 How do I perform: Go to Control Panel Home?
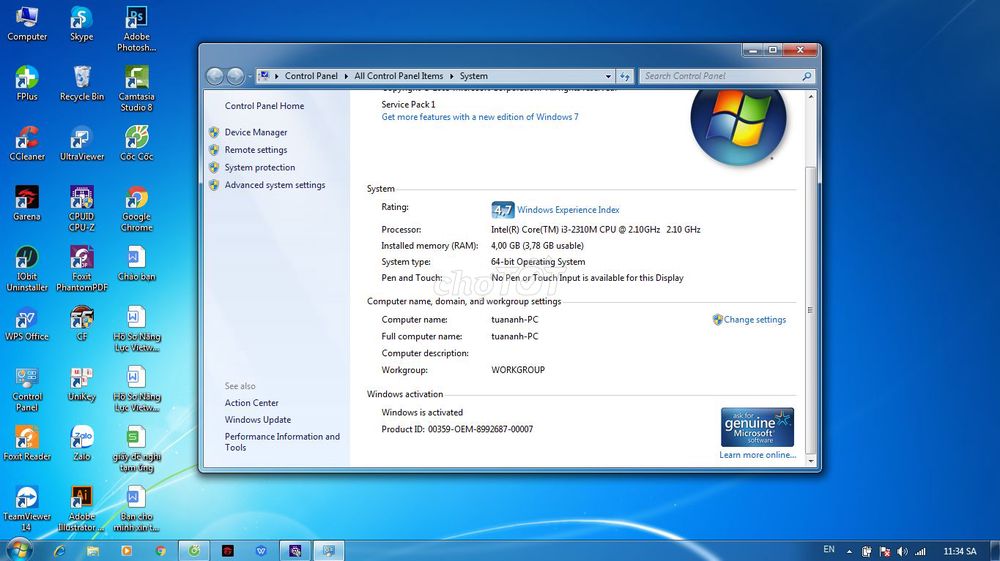[264, 106]
